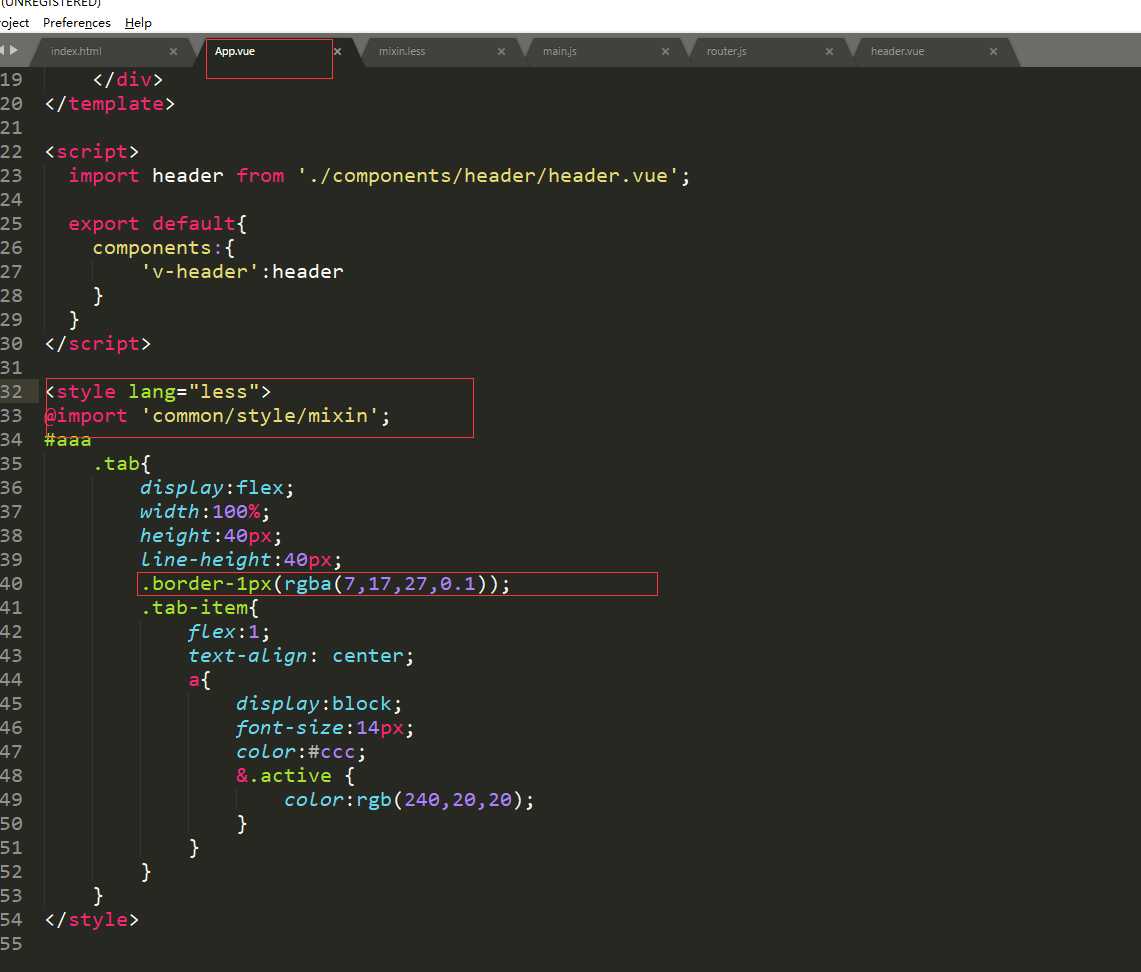This screenshot has width=1141, height=972.
Task: Place cursor on the header.vue import path
Action: click(x=488, y=175)
